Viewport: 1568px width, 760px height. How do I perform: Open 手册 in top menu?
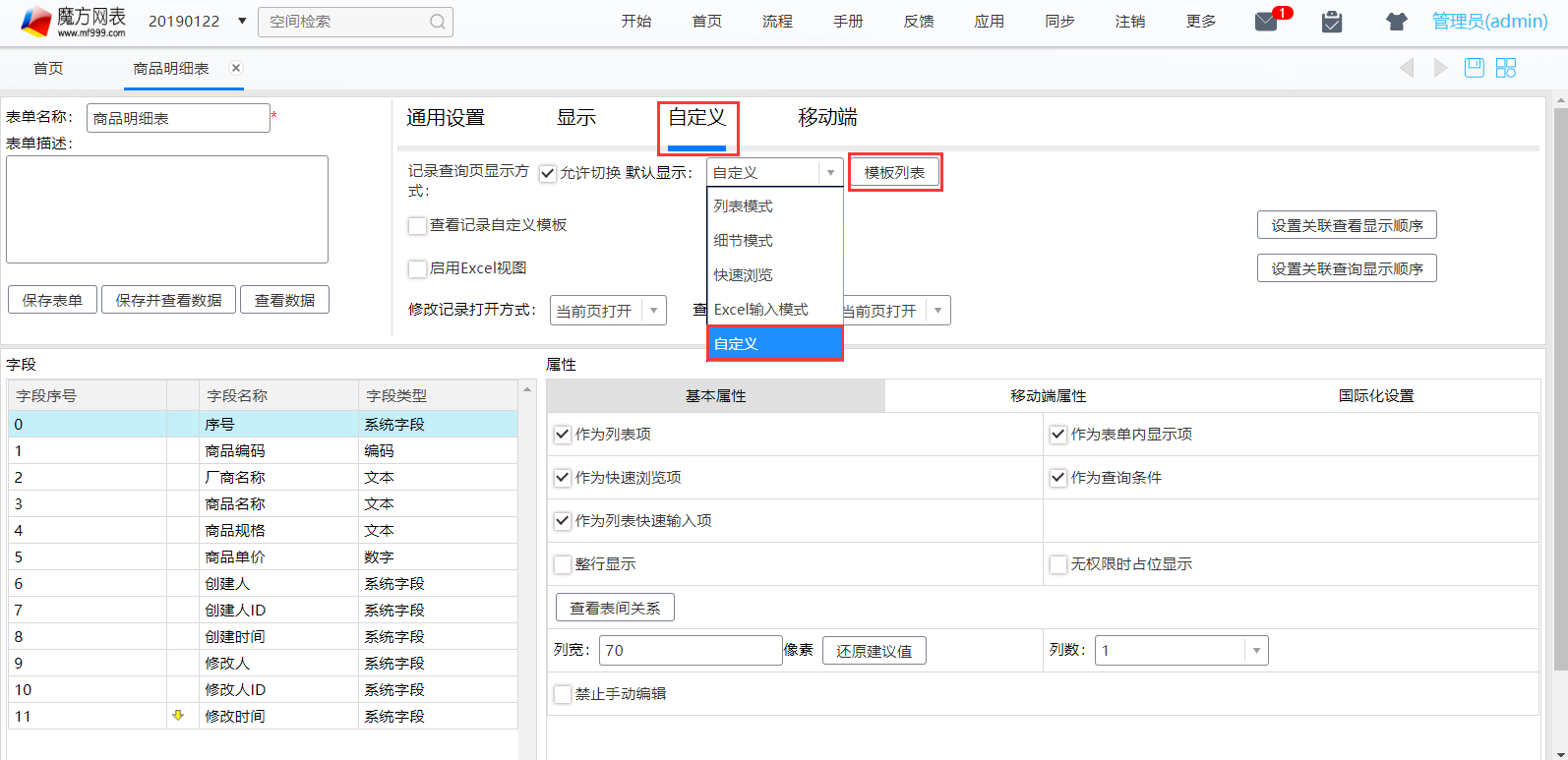click(848, 22)
